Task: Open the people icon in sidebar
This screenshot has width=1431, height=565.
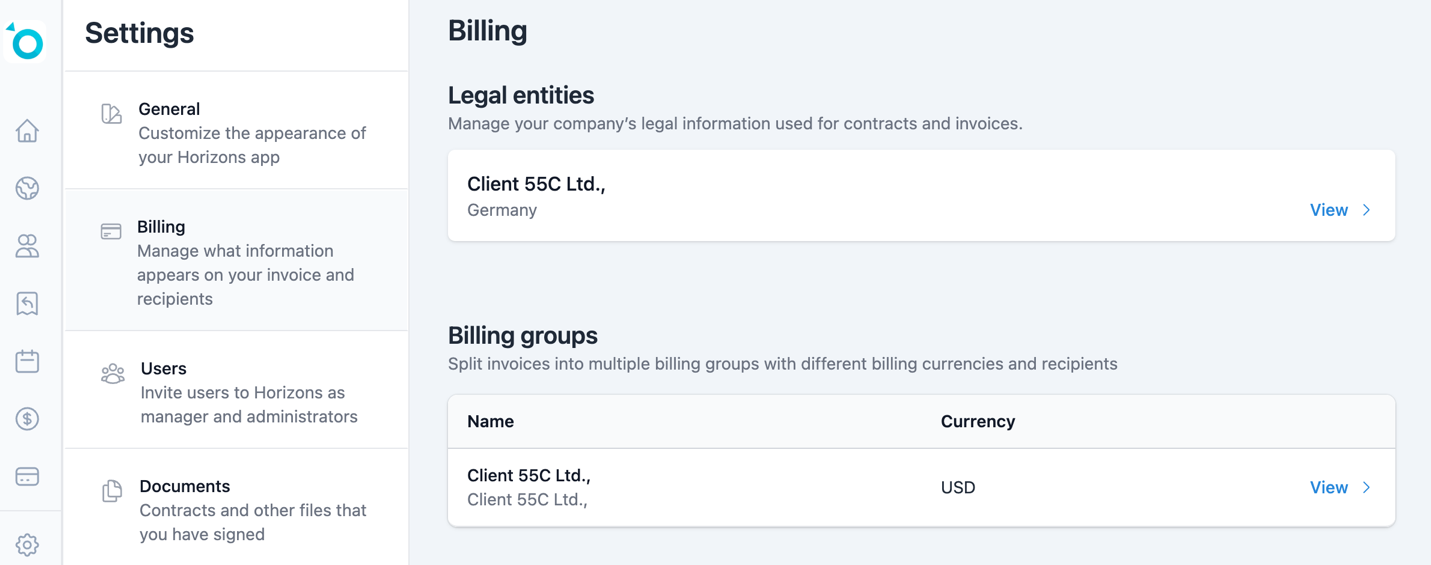Action: pyautogui.click(x=27, y=246)
